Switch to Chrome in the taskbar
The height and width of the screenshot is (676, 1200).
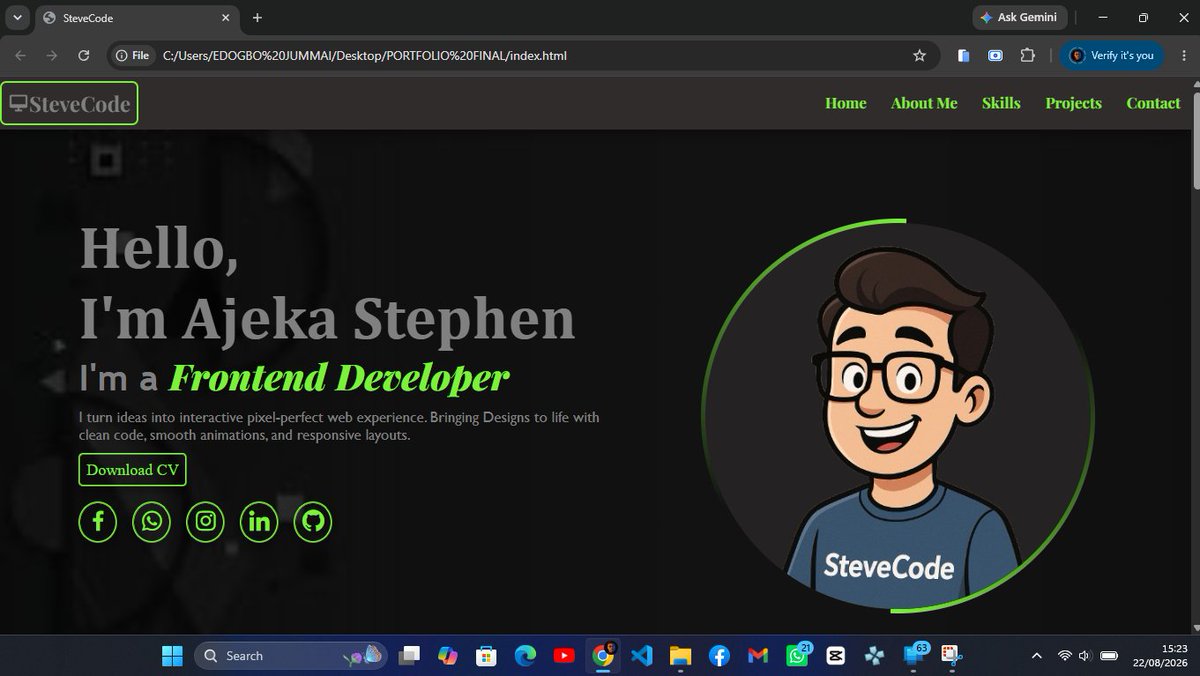pos(603,656)
